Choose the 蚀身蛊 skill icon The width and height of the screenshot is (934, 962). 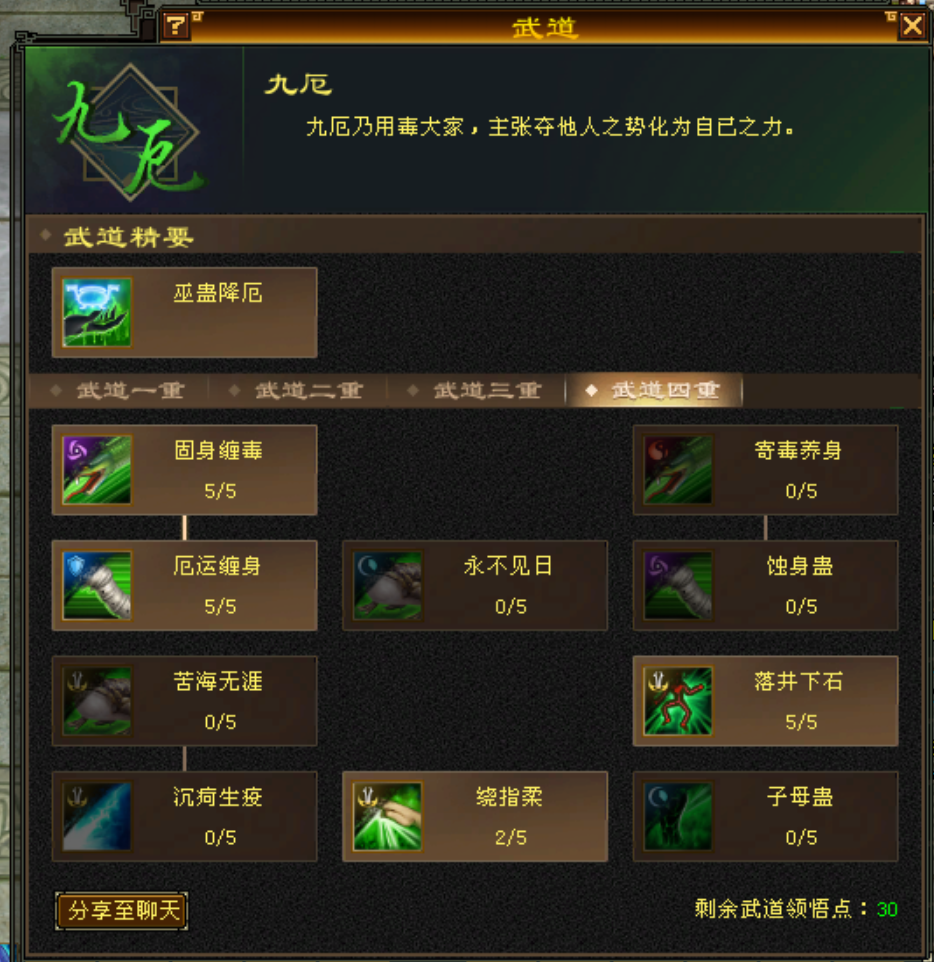point(677,585)
